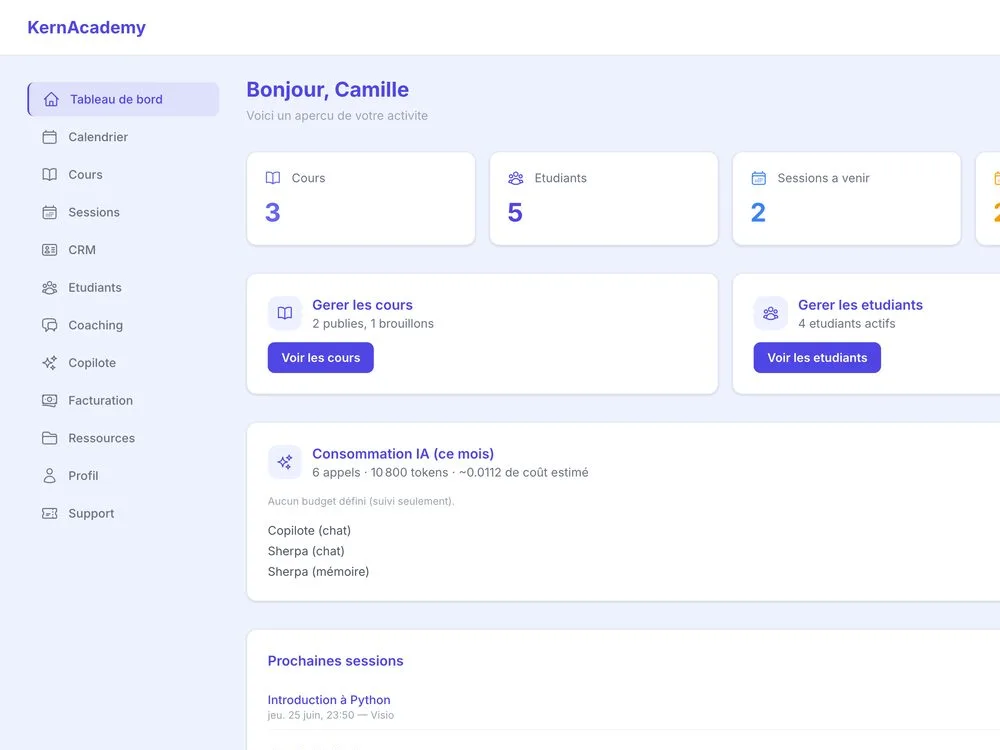Open Ressources from the sidebar
The image size is (1000, 750).
click(123, 438)
